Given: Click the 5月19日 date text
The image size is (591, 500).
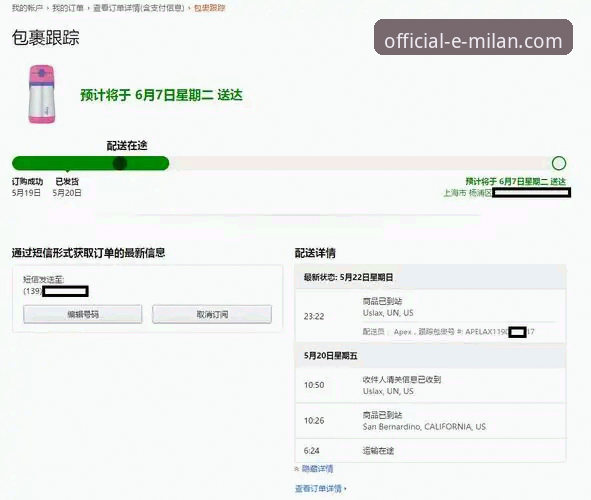Looking at the screenshot, I should coord(26,193).
